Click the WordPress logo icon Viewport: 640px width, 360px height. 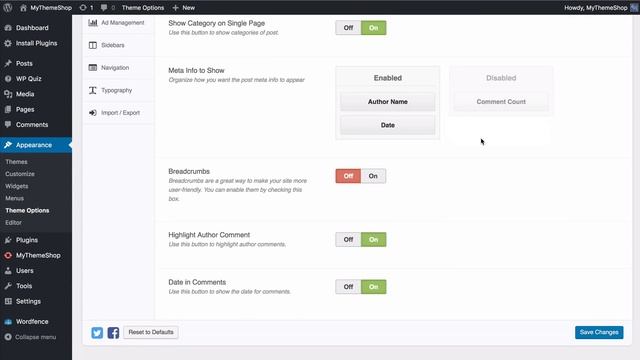[7, 7]
